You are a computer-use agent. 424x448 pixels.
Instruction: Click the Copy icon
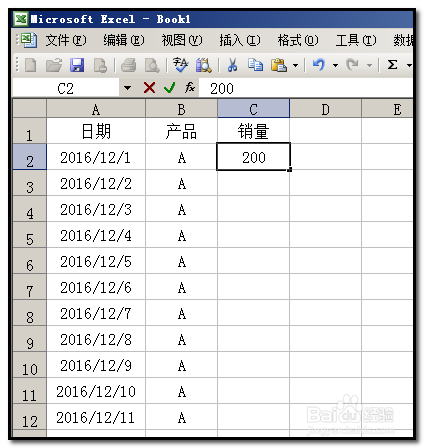[x=255, y=65]
